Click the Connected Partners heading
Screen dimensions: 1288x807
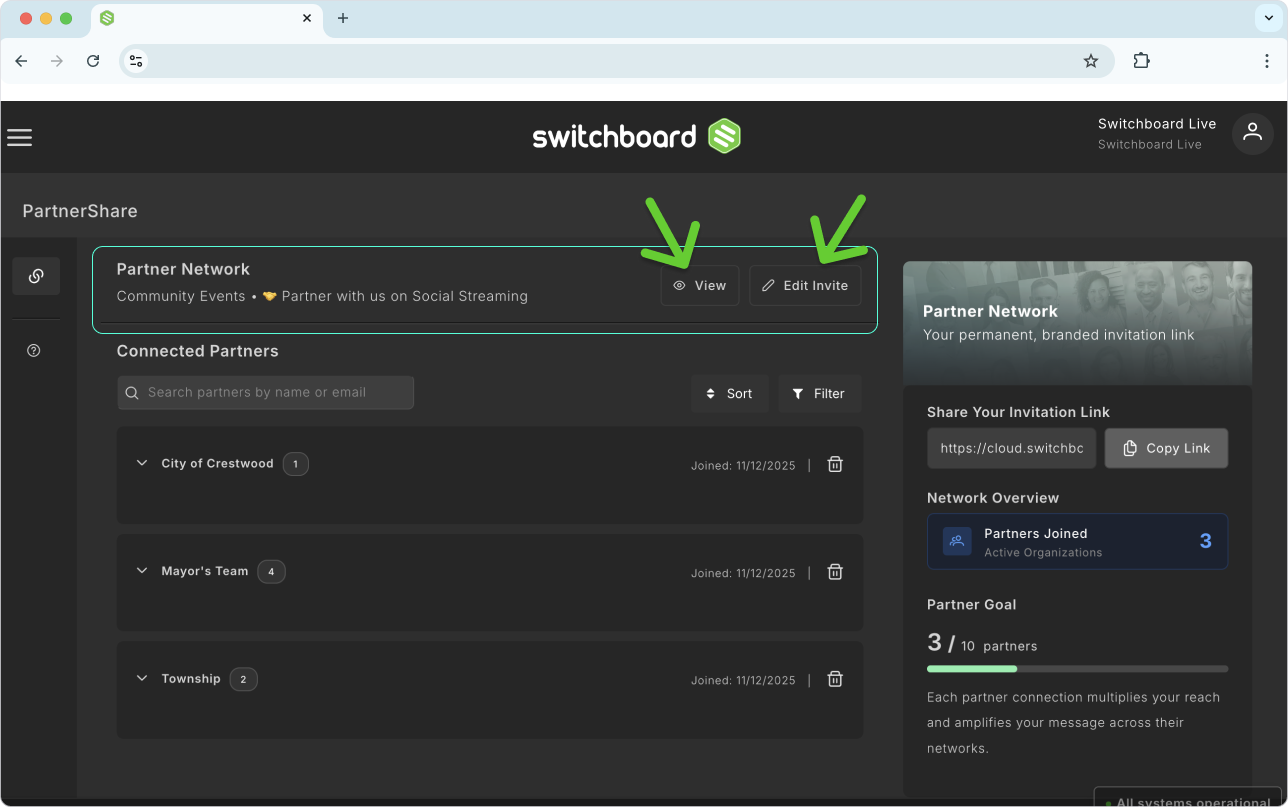[x=198, y=351]
